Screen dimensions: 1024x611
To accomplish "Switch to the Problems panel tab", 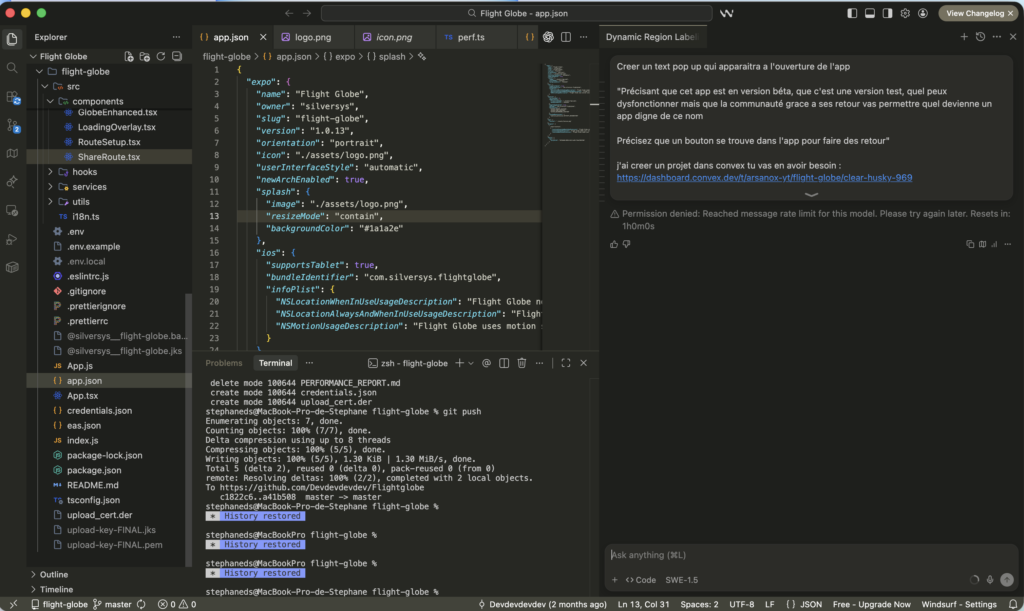I will [223, 363].
